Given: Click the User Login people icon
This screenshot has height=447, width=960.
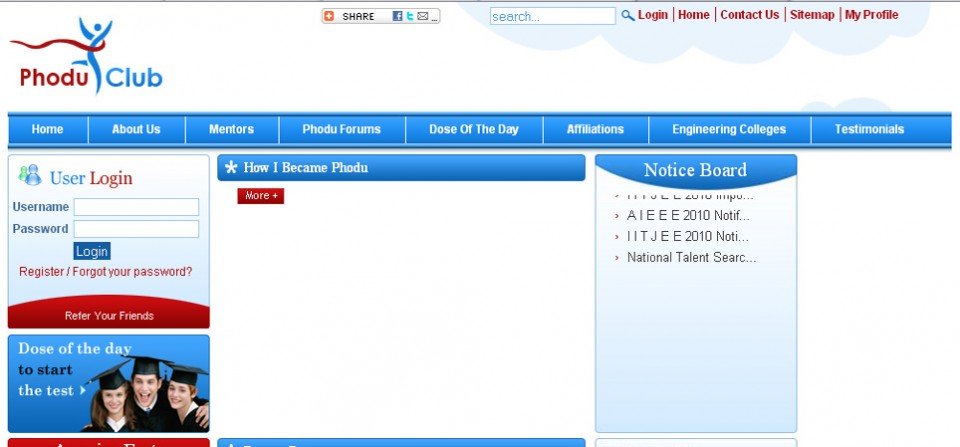Looking at the screenshot, I should coord(30,176).
